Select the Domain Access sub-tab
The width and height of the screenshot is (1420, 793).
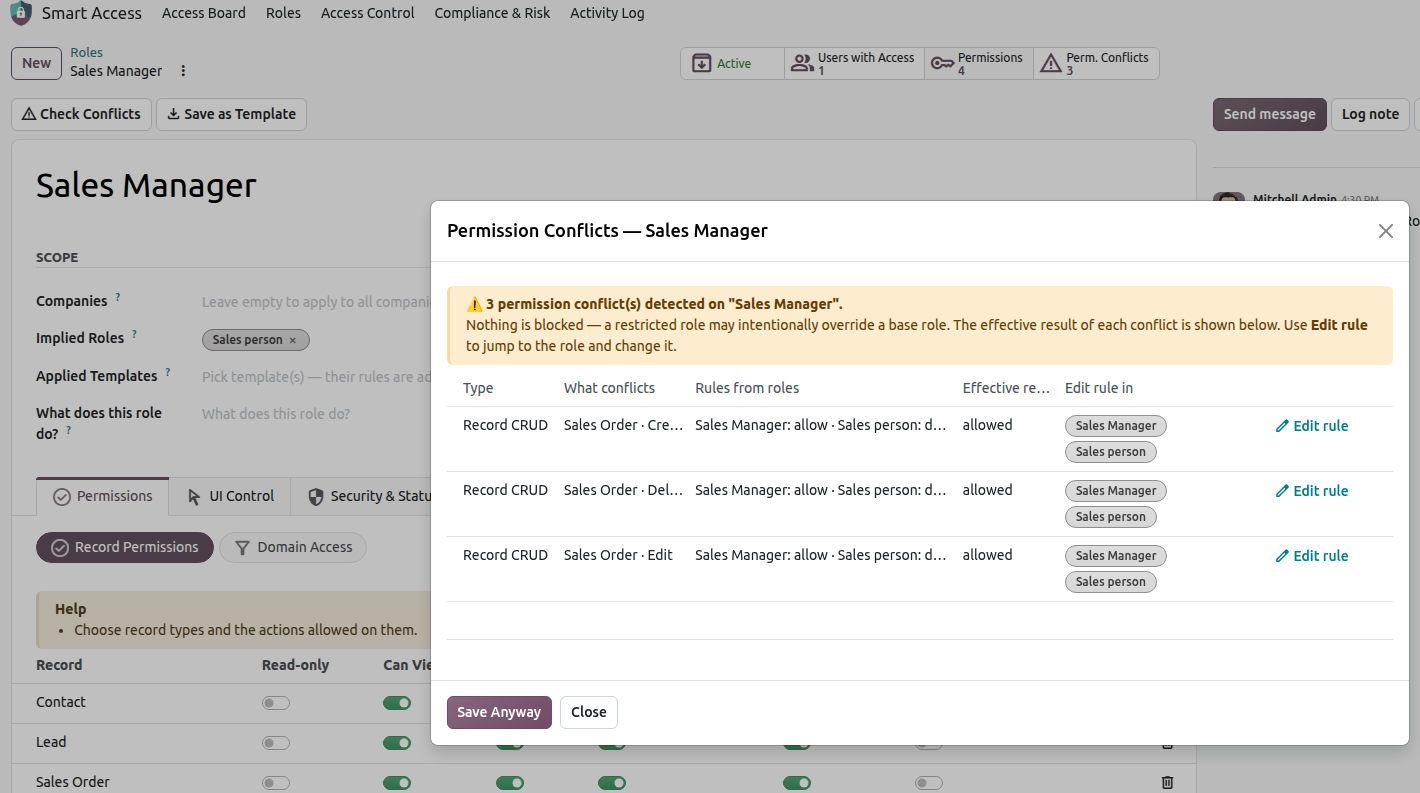pyautogui.click(x=293, y=547)
